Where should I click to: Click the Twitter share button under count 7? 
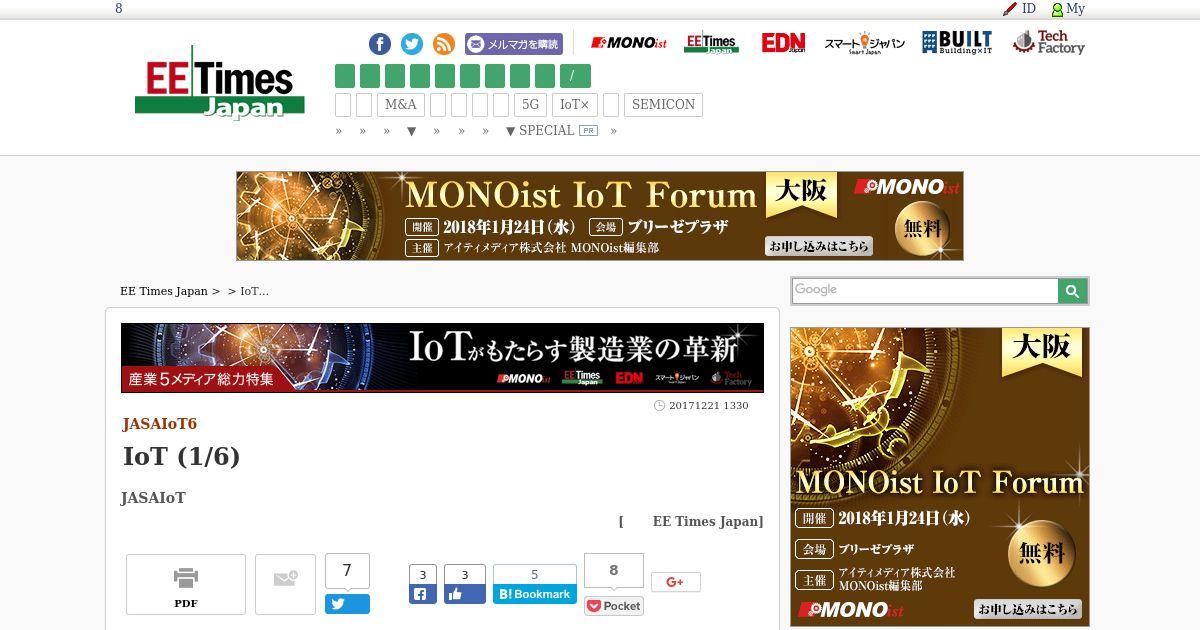(347, 604)
